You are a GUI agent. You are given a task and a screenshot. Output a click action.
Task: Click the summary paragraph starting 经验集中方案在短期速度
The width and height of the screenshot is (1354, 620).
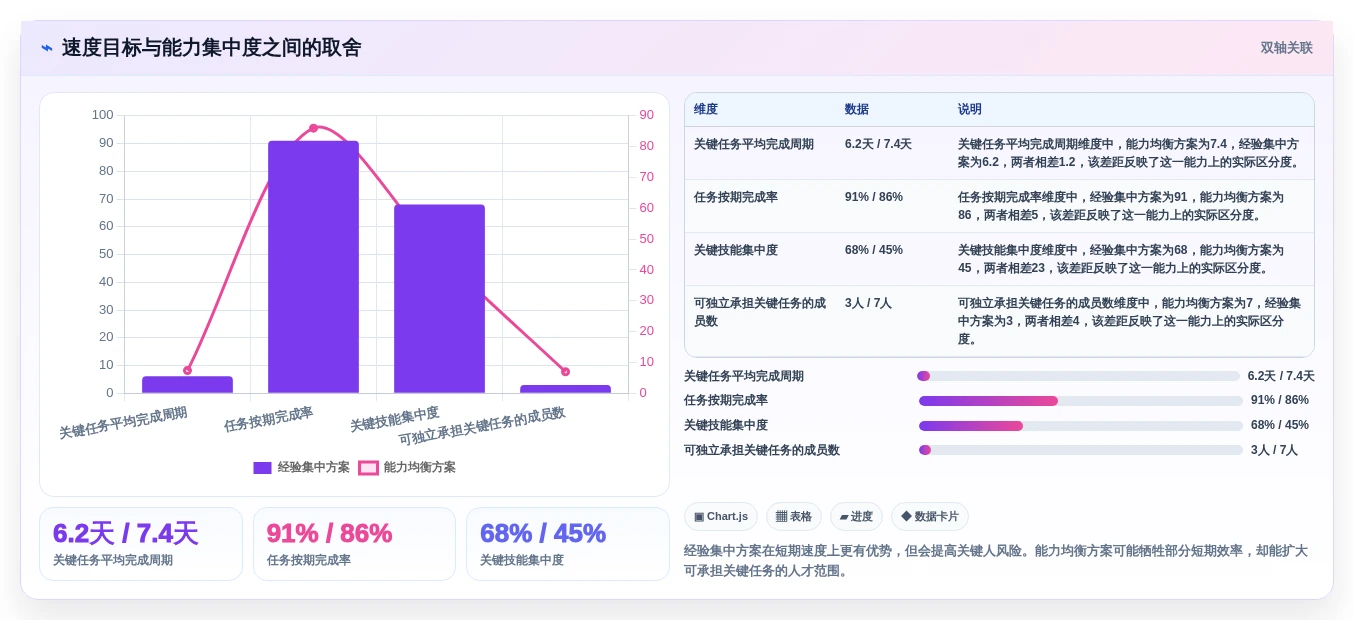click(x=996, y=561)
